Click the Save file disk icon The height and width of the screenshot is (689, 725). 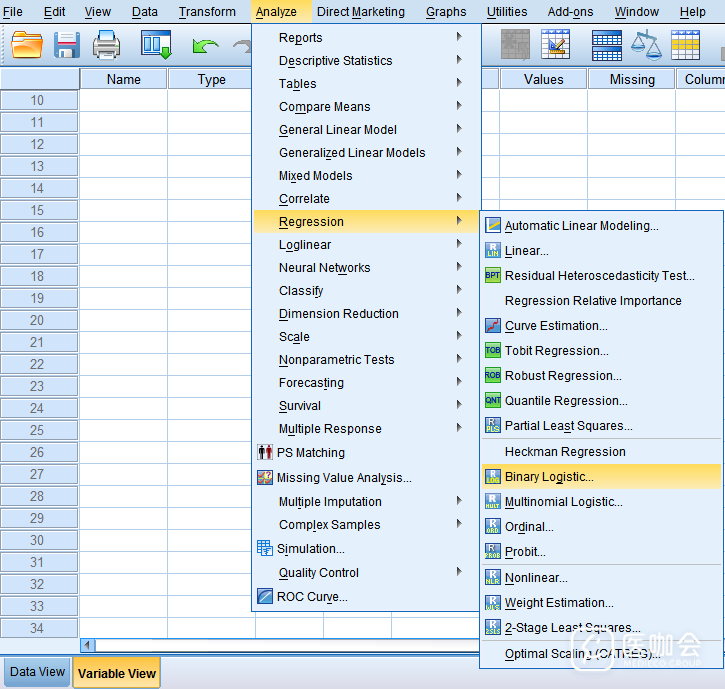[67, 45]
